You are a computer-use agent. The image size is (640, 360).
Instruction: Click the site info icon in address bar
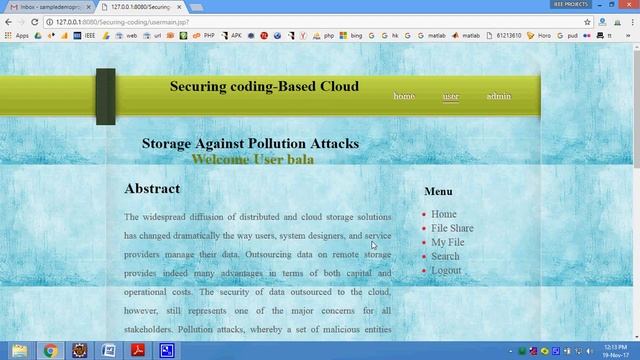[x=49, y=22]
